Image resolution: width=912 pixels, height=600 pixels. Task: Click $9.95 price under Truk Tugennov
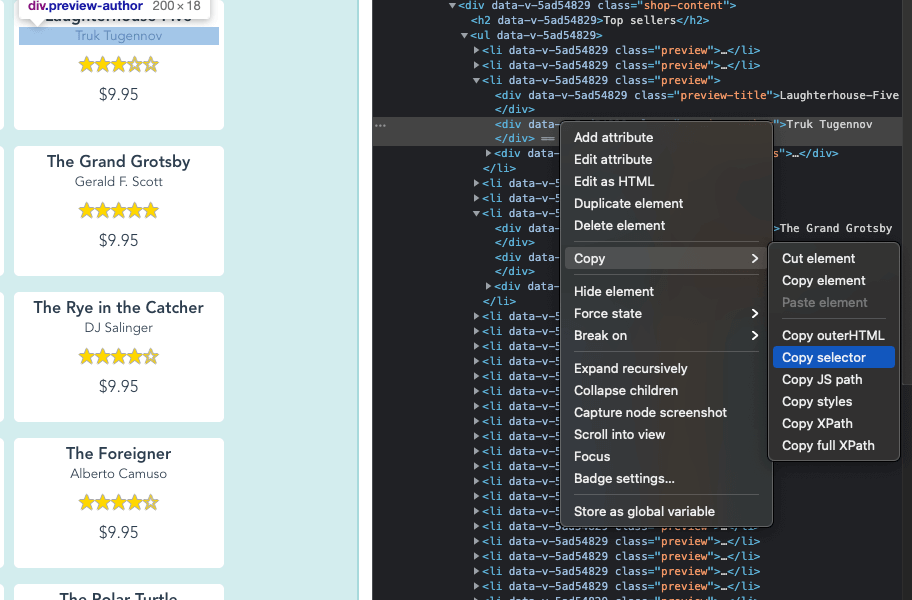(x=119, y=95)
